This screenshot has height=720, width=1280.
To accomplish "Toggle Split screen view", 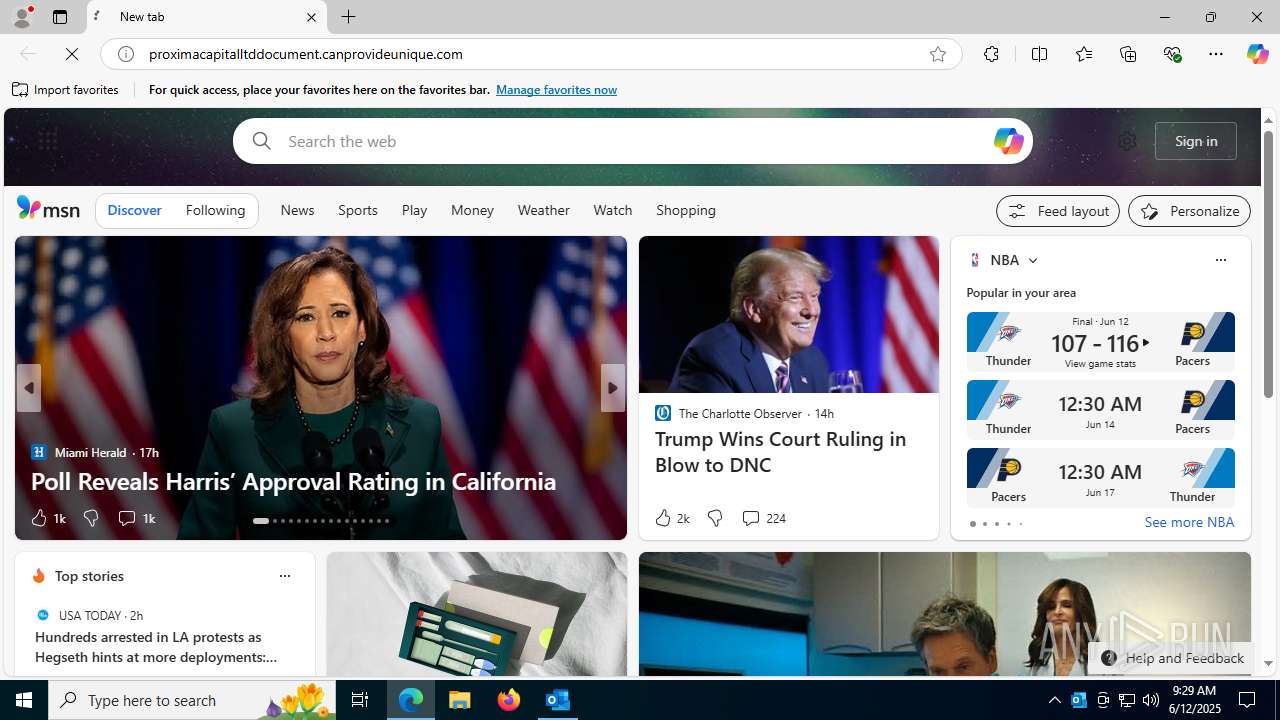I will (x=1039, y=54).
